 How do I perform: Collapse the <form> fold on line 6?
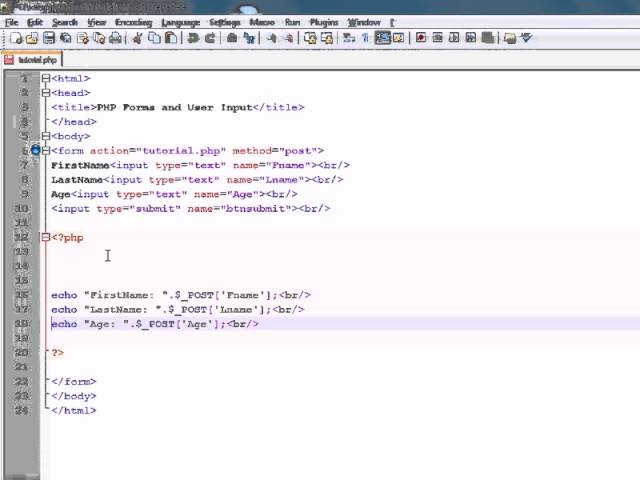click(x=46, y=151)
